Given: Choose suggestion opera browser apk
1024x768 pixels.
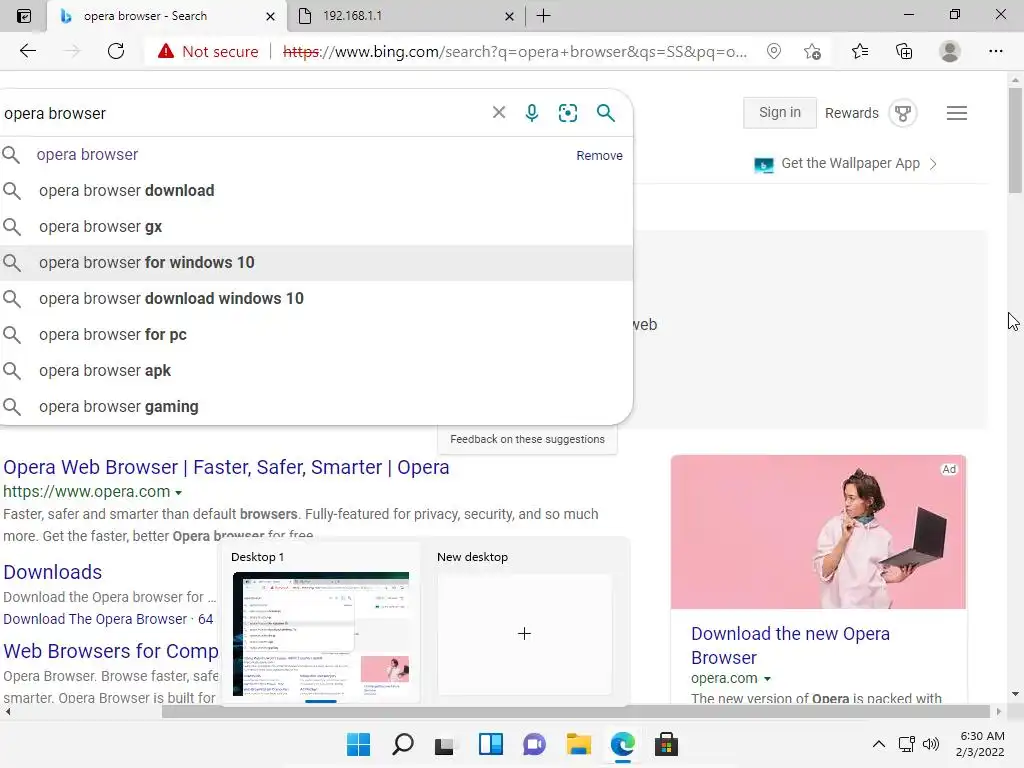Looking at the screenshot, I should click(x=316, y=370).
